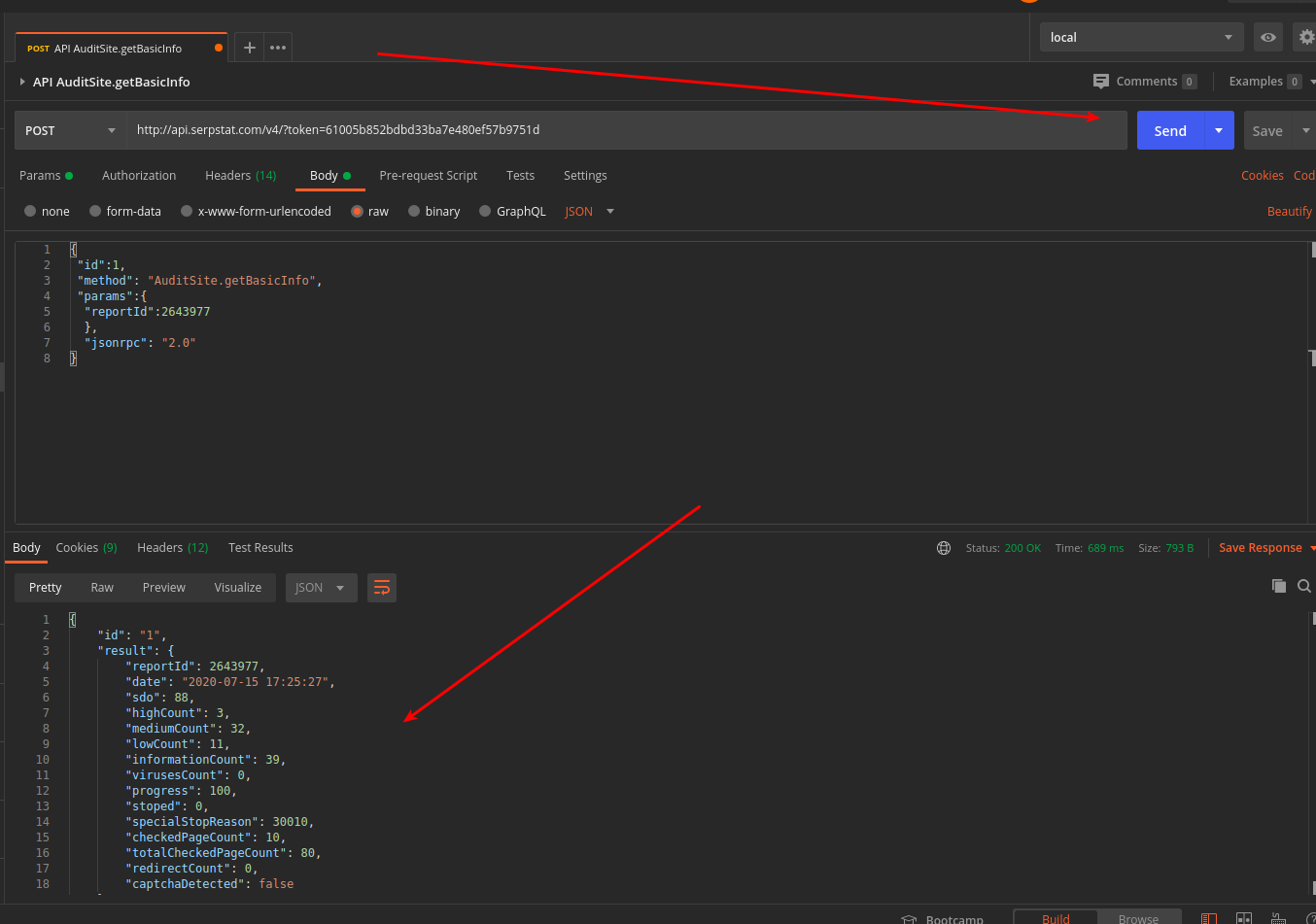Select the form-data body radio
1316x924 pixels.
pos(95,211)
